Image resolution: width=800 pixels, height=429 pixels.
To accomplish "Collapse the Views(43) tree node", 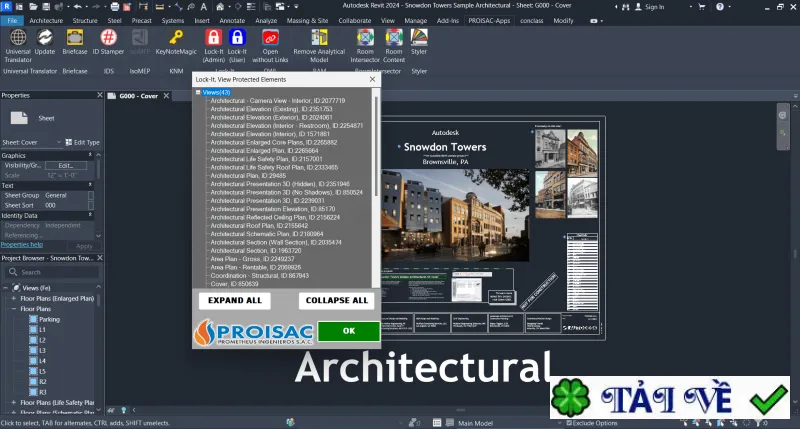I will pyautogui.click(x=198, y=92).
